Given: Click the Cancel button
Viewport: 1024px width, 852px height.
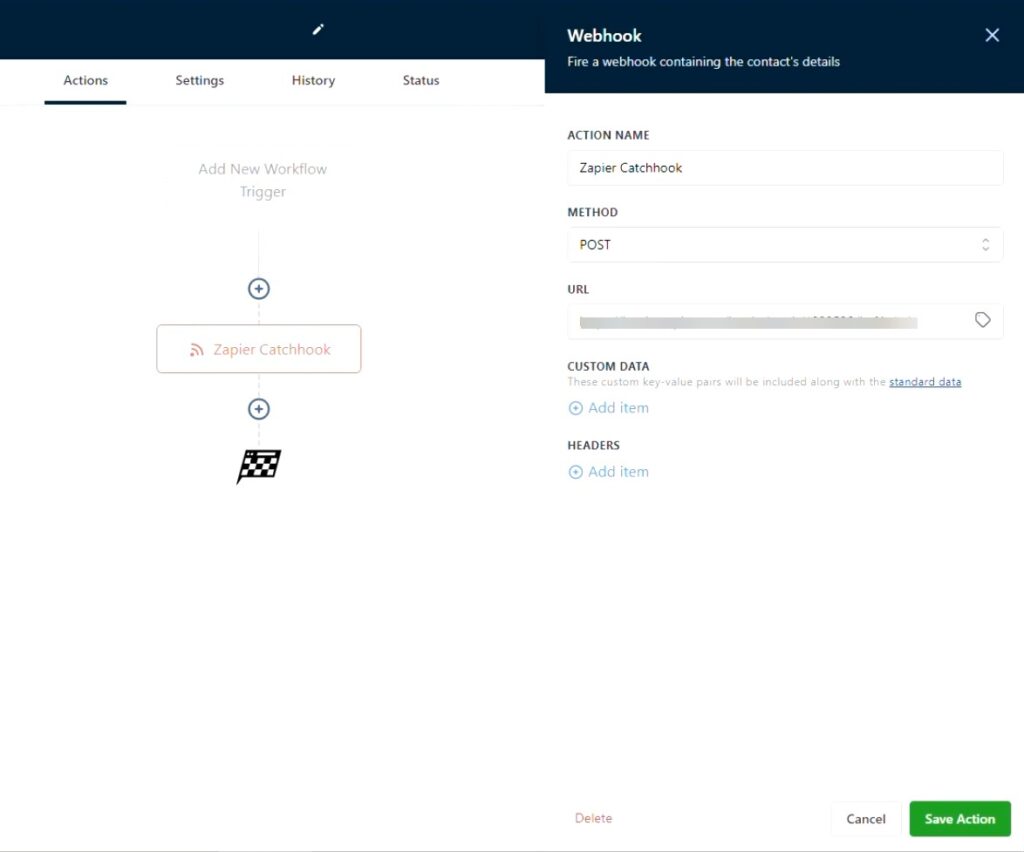Looking at the screenshot, I should pos(865,819).
